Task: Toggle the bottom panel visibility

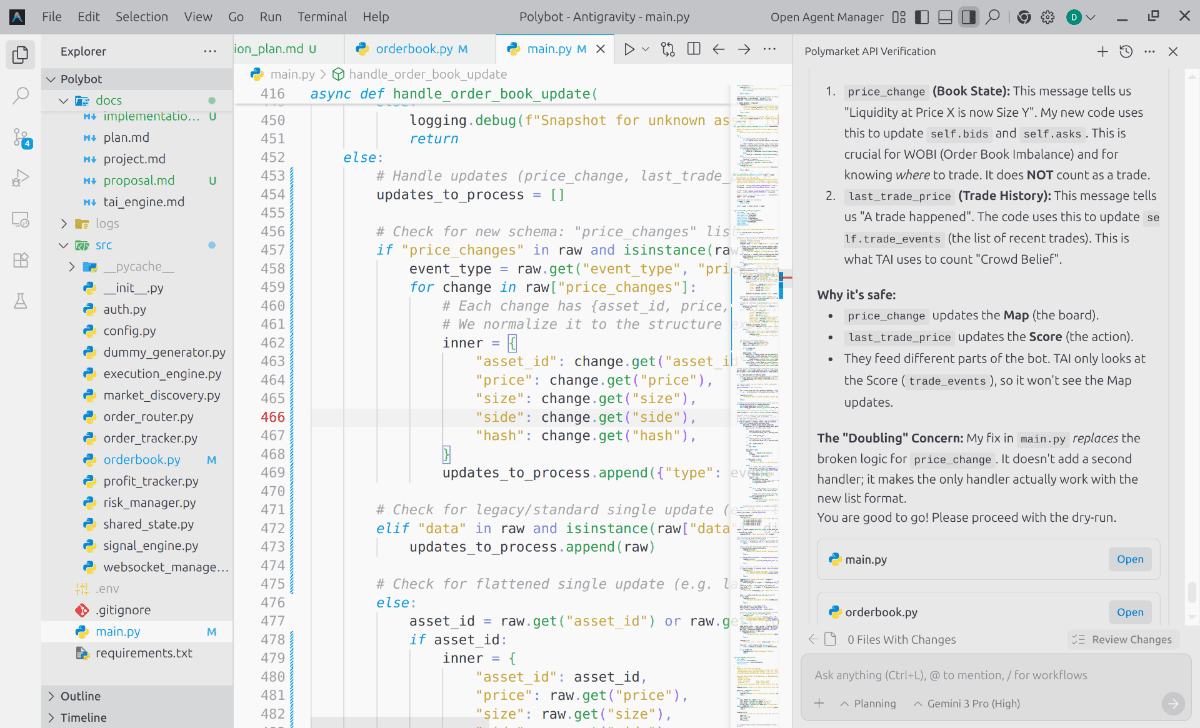Action: click(x=944, y=17)
